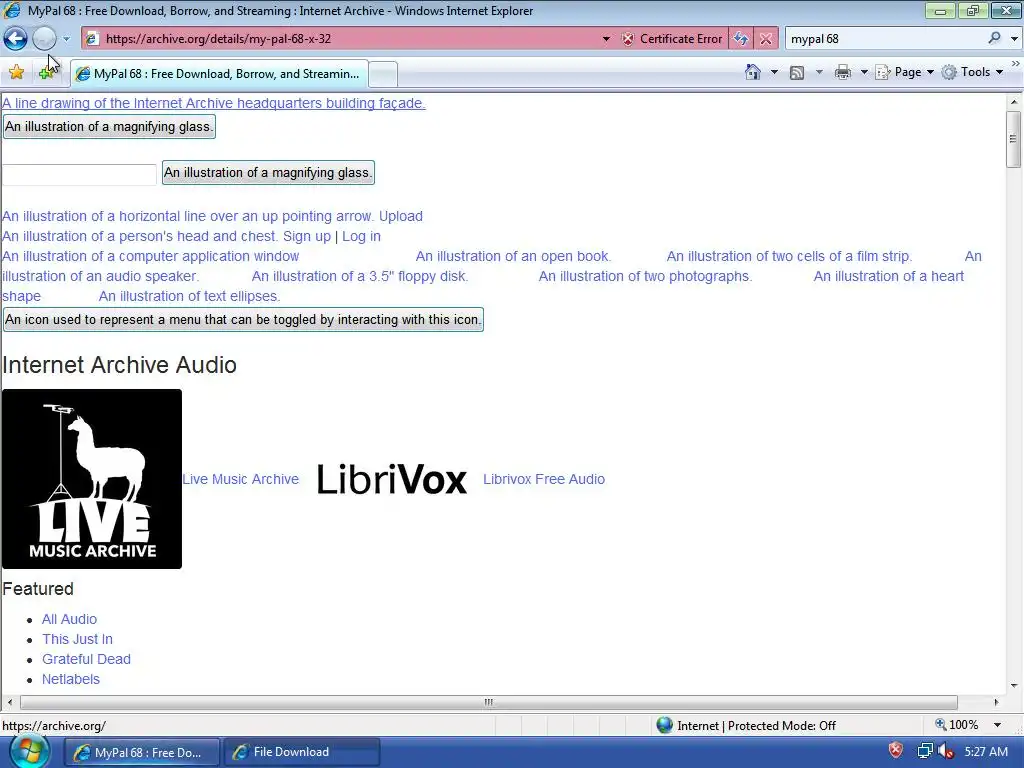
Task: Open the Internet Archive headquarters building link
Action: point(214,103)
